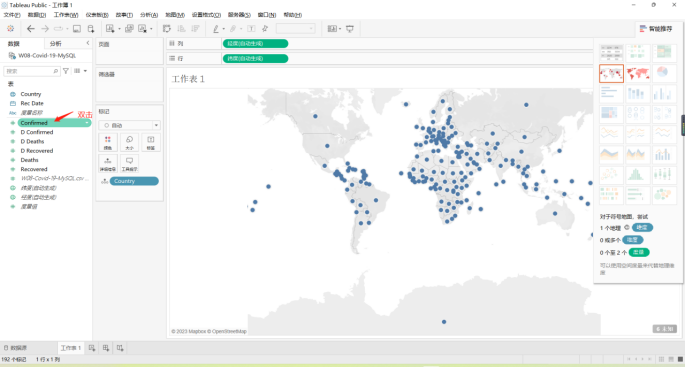
Task: Open the Highlight dropdown arrow
Action: pos(224,29)
